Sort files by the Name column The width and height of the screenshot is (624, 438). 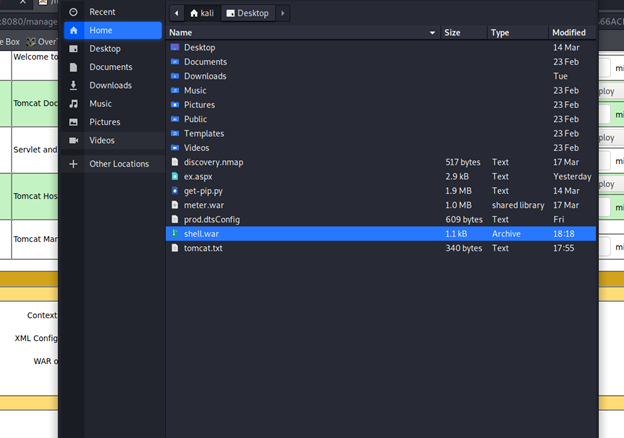(x=303, y=33)
